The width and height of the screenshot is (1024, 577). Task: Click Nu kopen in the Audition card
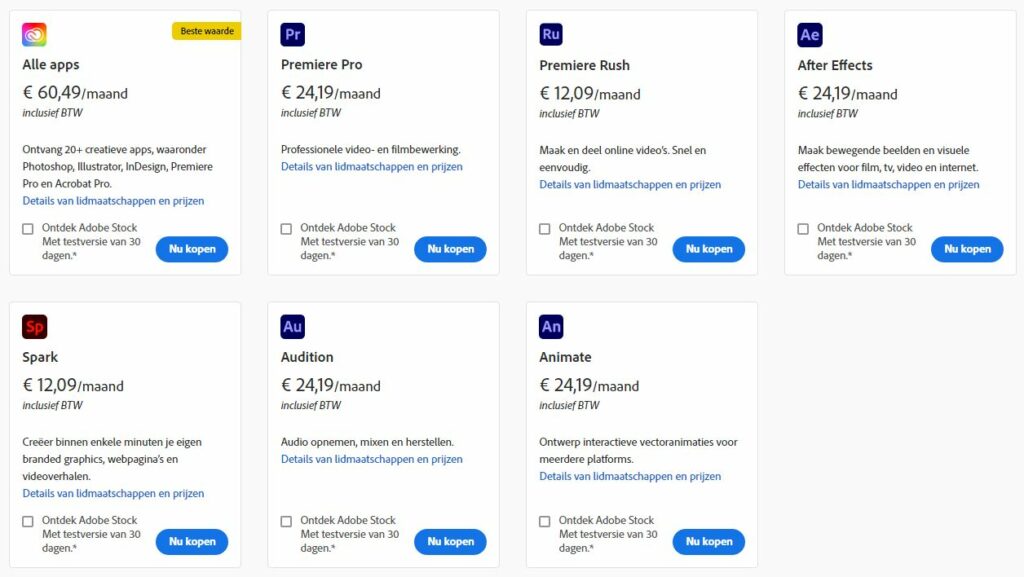click(x=450, y=541)
